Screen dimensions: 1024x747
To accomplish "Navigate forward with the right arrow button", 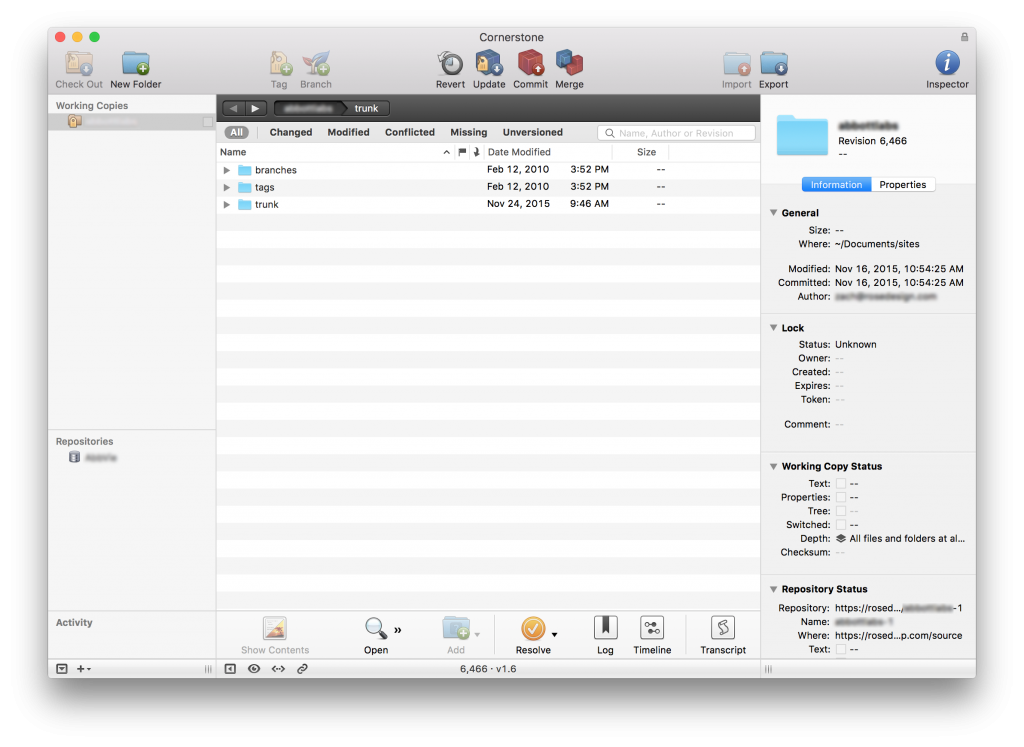I will (x=255, y=108).
